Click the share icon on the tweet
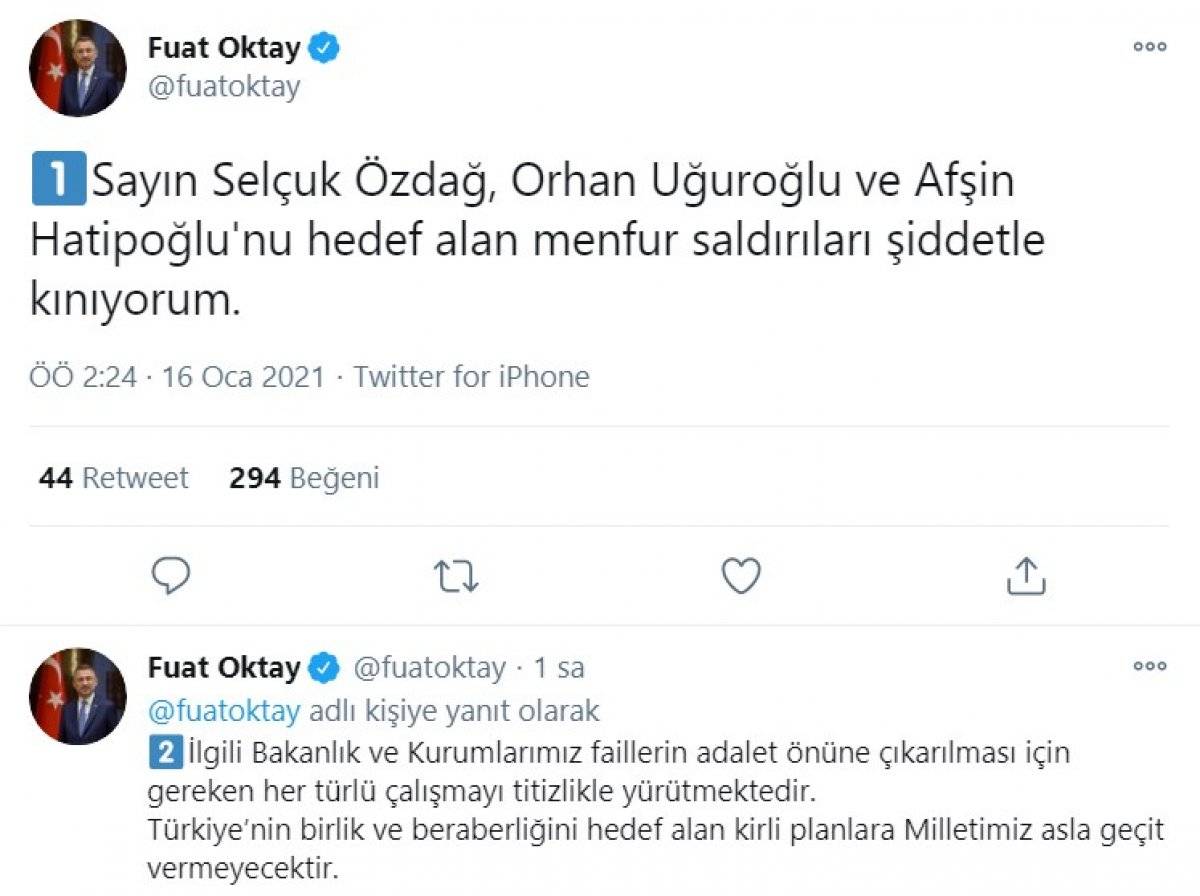Image resolution: width=1200 pixels, height=896 pixels. [x=1025, y=575]
